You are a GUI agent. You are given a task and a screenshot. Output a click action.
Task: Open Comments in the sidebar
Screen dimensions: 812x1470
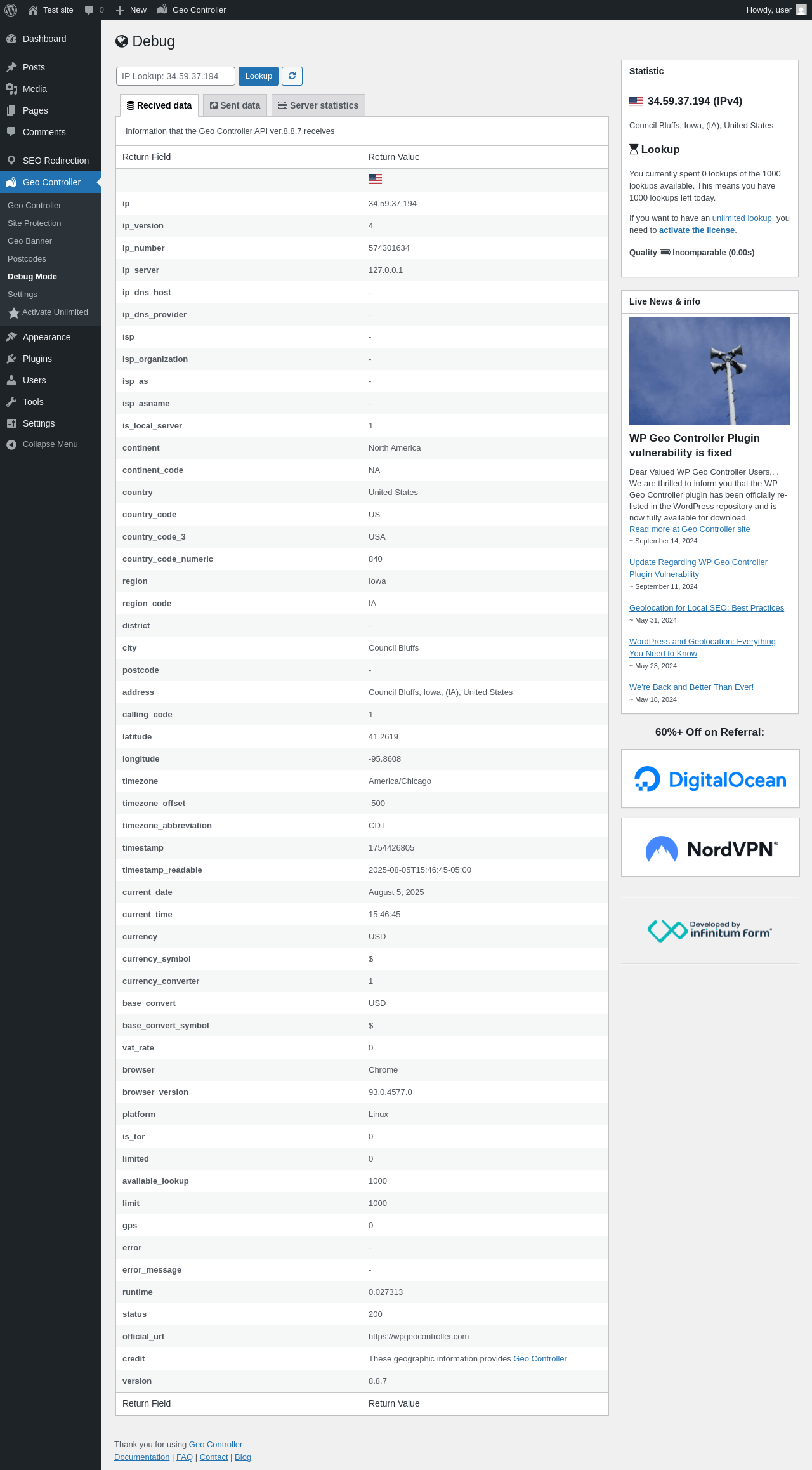pyautogui.click(x=51, y=132)
